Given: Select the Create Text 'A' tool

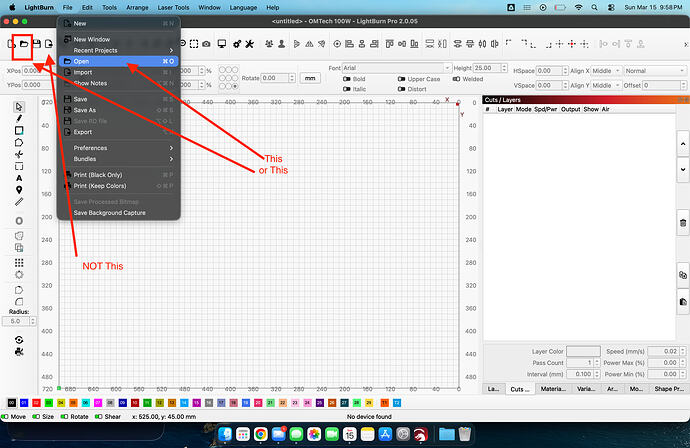Looking at the screenshot, I should (x=19, y=178).
